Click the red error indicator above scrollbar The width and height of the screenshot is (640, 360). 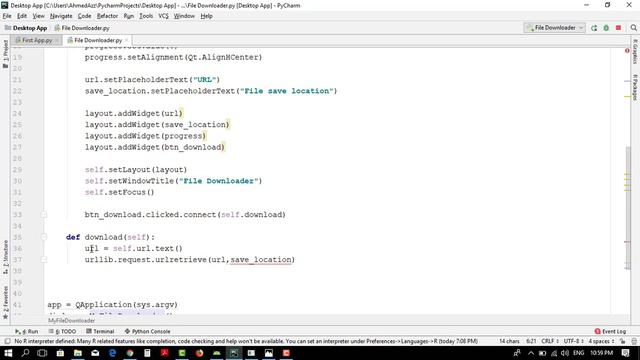point(627,51)
